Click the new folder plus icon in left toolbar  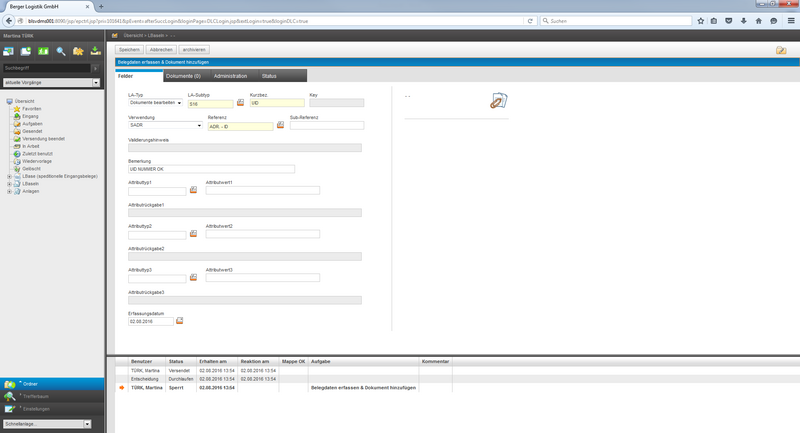tap(26, 51)
